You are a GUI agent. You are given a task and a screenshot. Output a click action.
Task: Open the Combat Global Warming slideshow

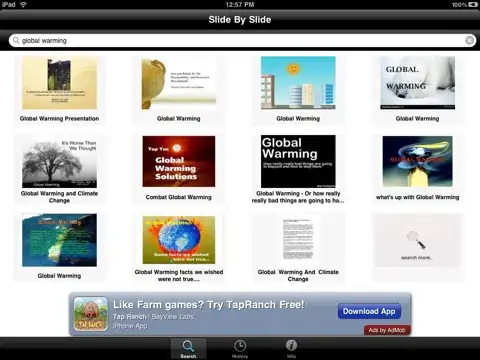(x=179, y=161)
